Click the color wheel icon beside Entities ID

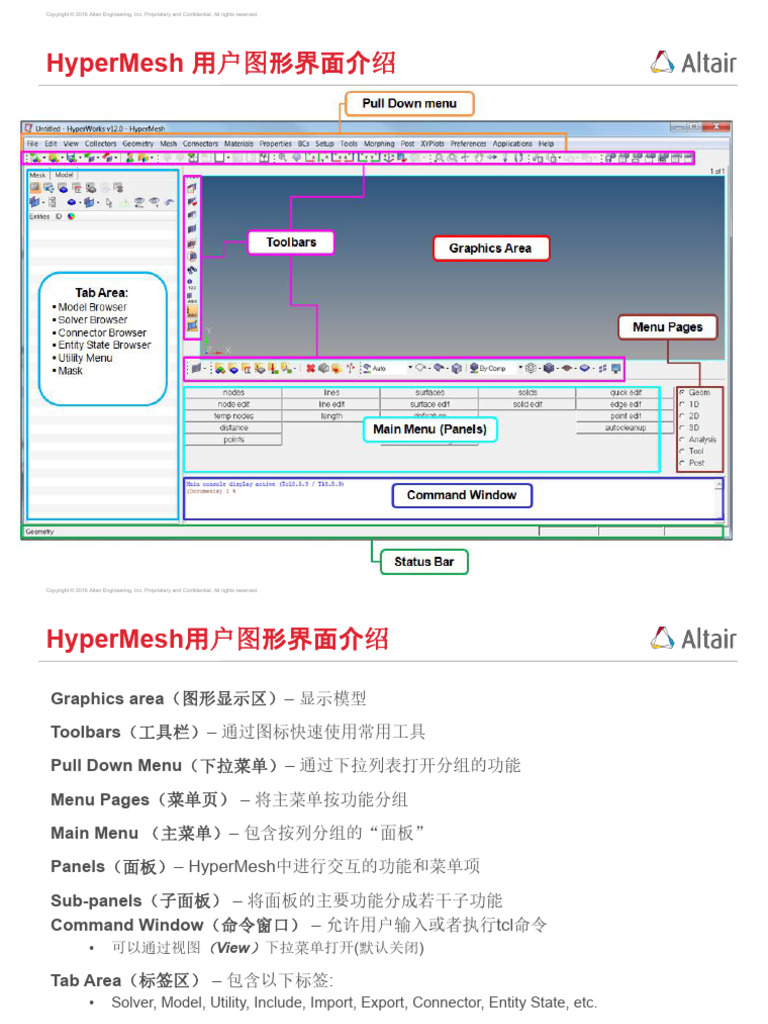71,216
